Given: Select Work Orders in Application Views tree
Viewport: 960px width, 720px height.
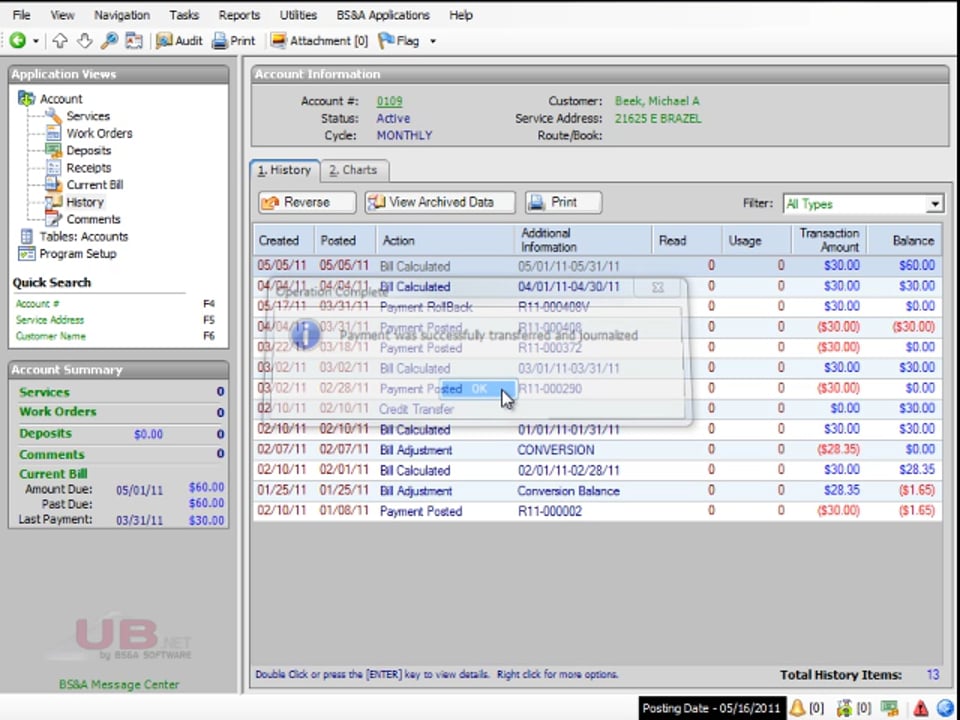Looking at the screenshot, I should pos(99,133).
